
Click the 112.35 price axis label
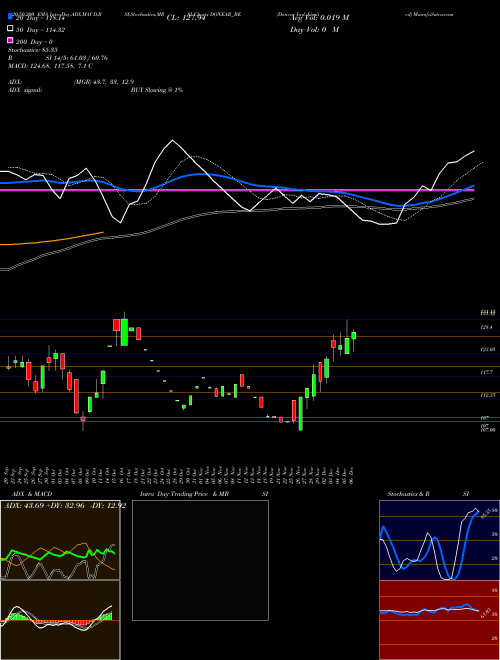(x=489, y=395)
